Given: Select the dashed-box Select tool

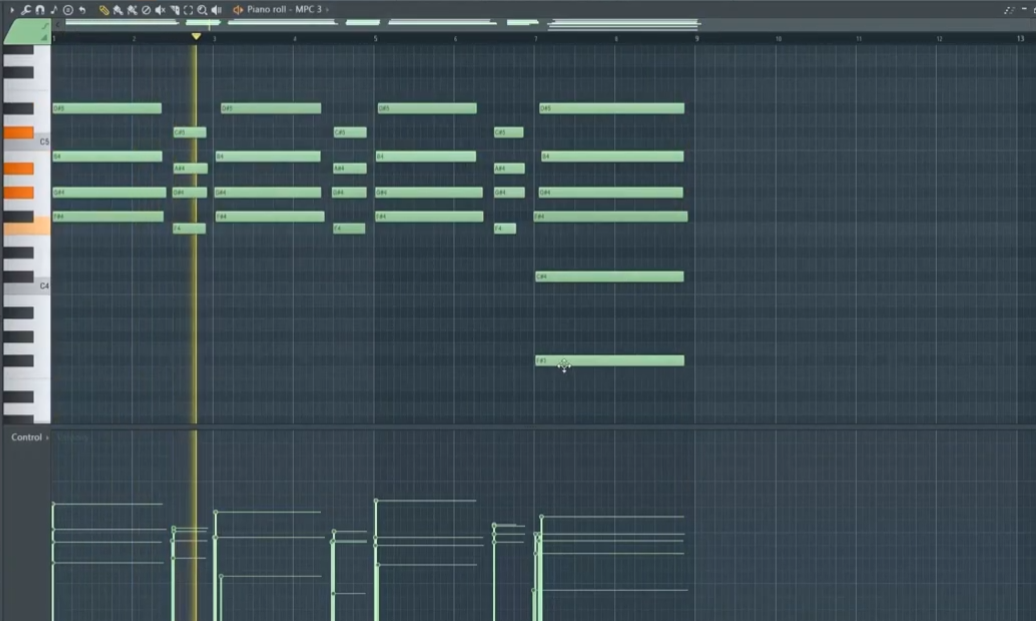Looking at the screenshot, I should pyautogui.click(x=188, y=10).
